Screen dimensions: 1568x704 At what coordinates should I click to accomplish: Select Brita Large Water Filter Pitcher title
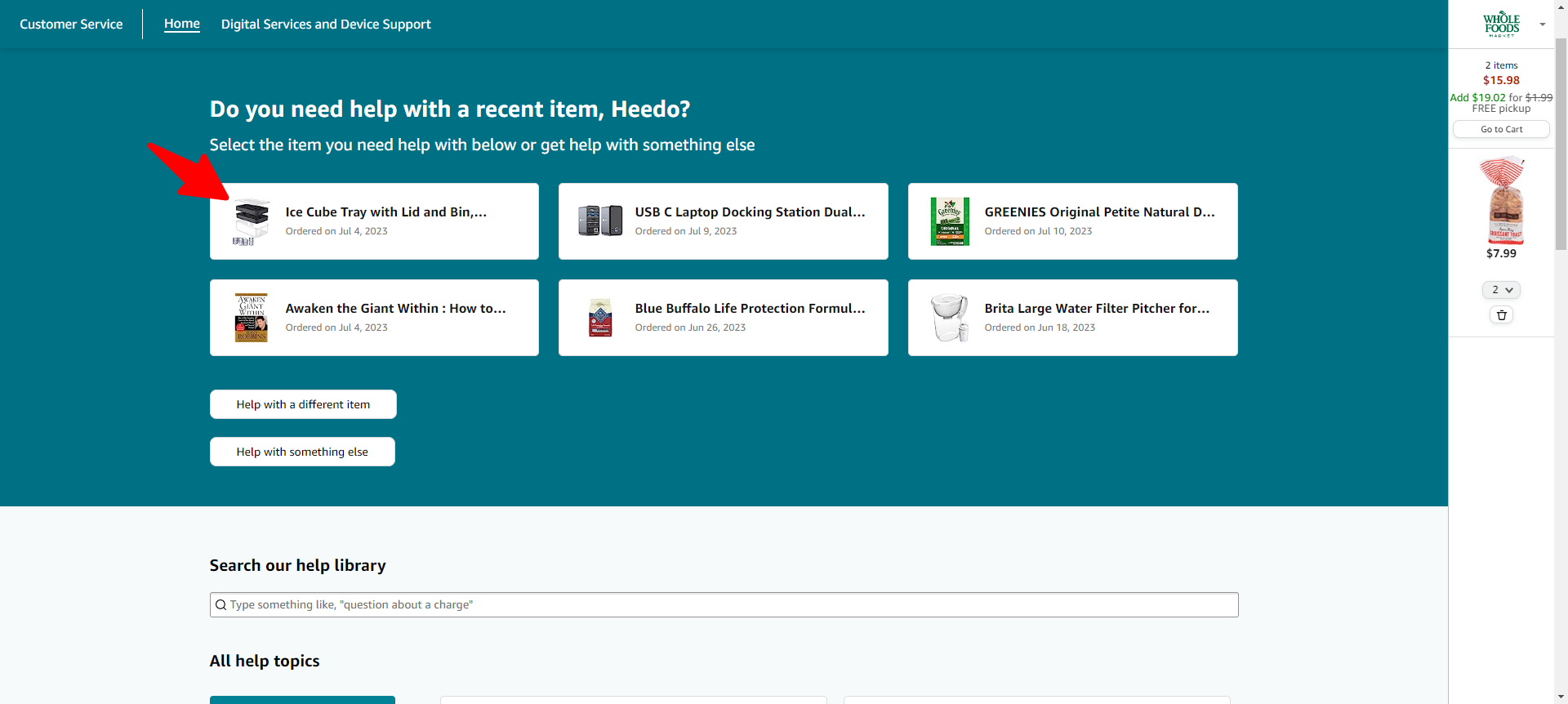(1098, 308)
